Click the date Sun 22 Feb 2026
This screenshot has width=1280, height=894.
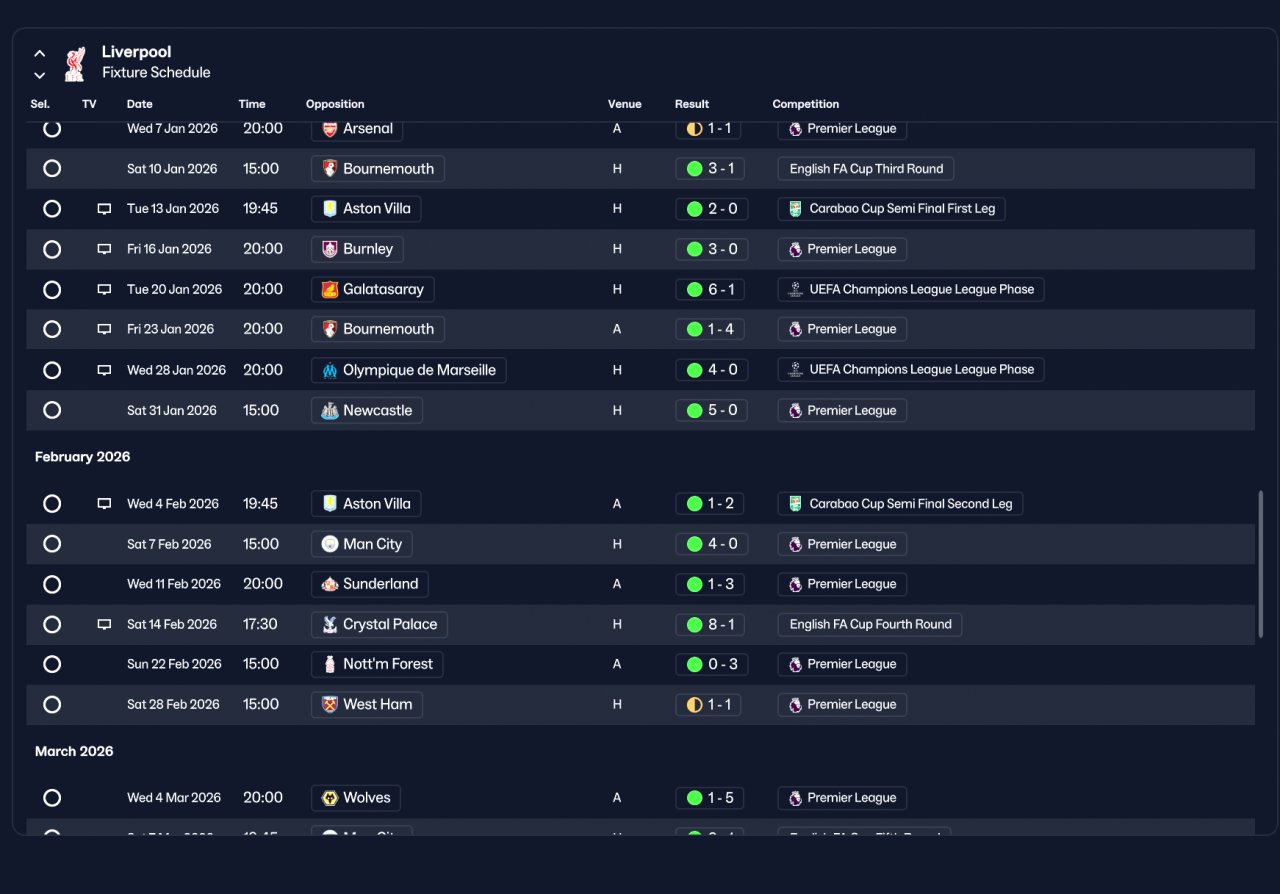click(x=174, y=665)
